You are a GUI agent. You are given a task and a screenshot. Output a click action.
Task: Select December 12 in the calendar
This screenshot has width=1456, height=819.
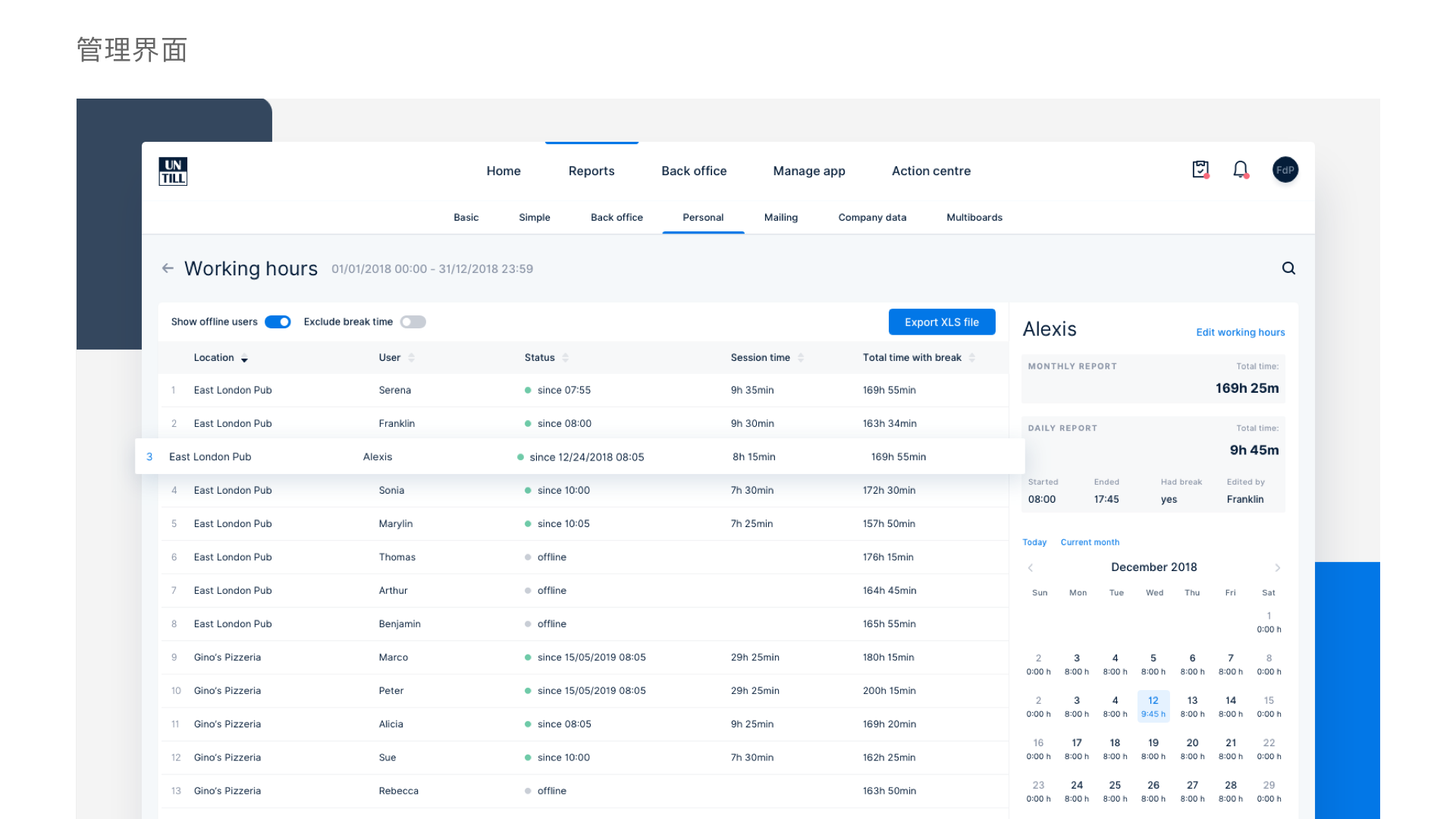[1153, 706]
